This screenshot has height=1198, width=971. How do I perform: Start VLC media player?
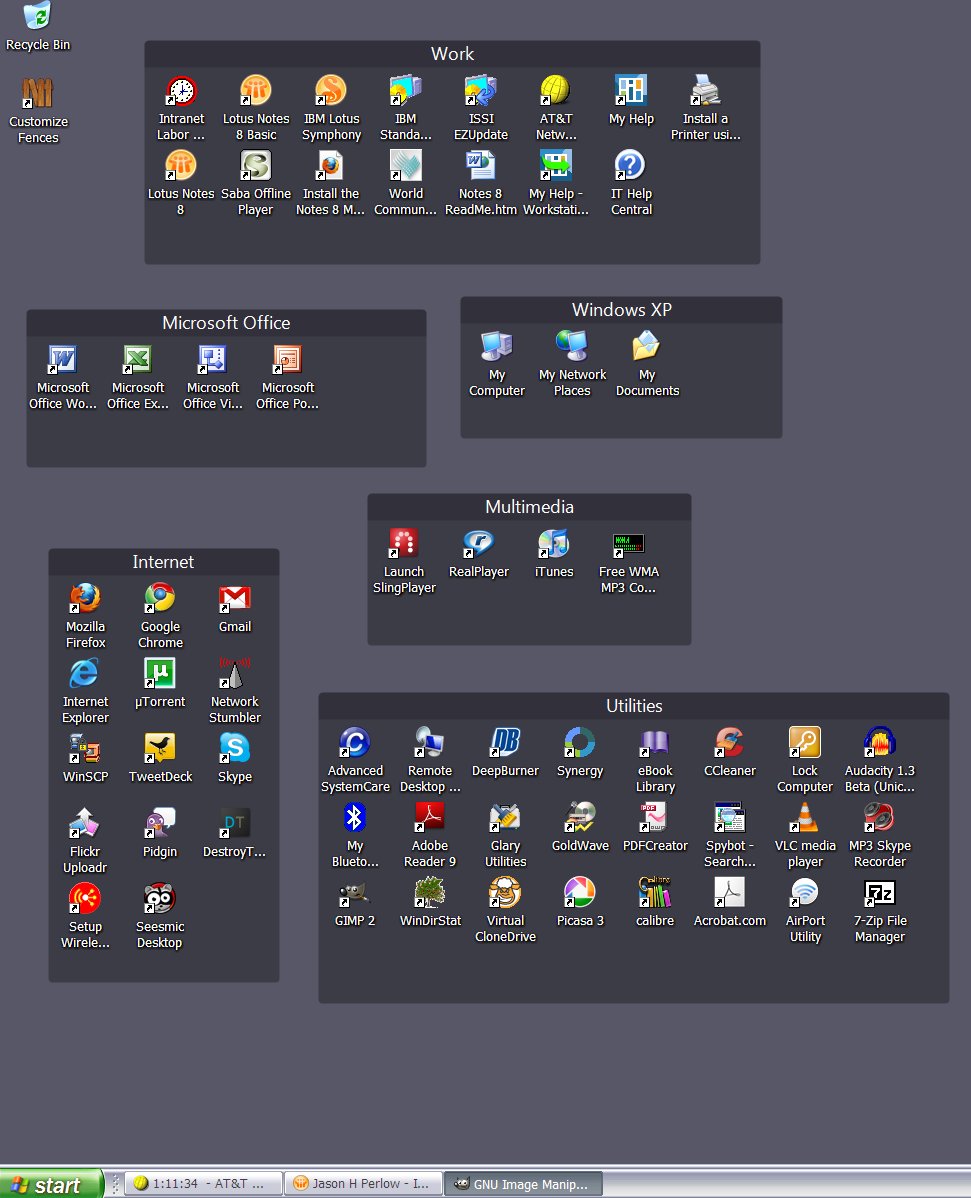point(805,819)
